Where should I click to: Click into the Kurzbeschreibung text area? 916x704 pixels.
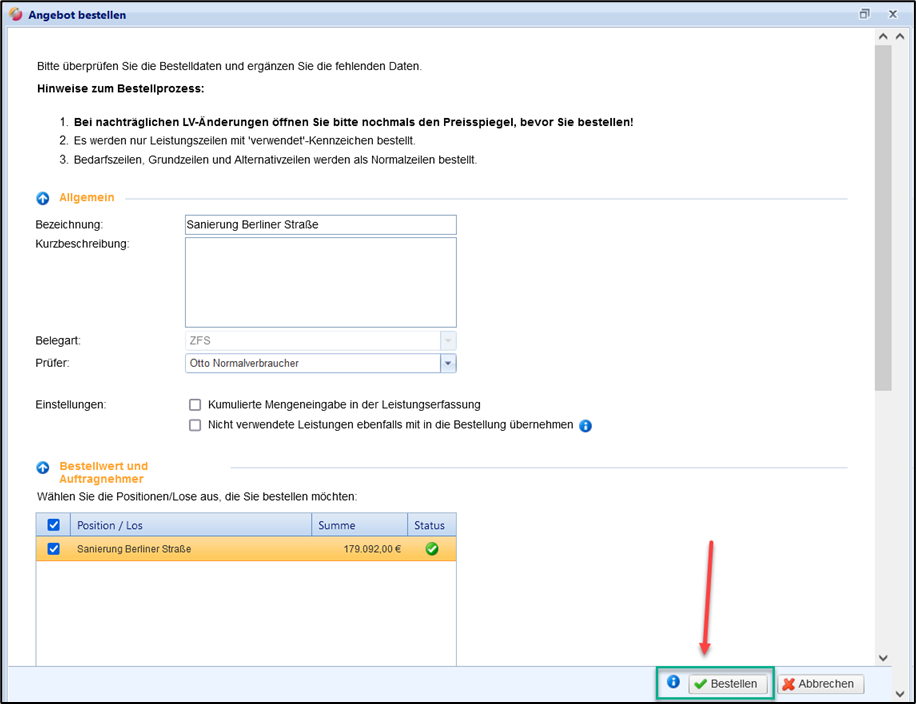click(x=320, y=282)
